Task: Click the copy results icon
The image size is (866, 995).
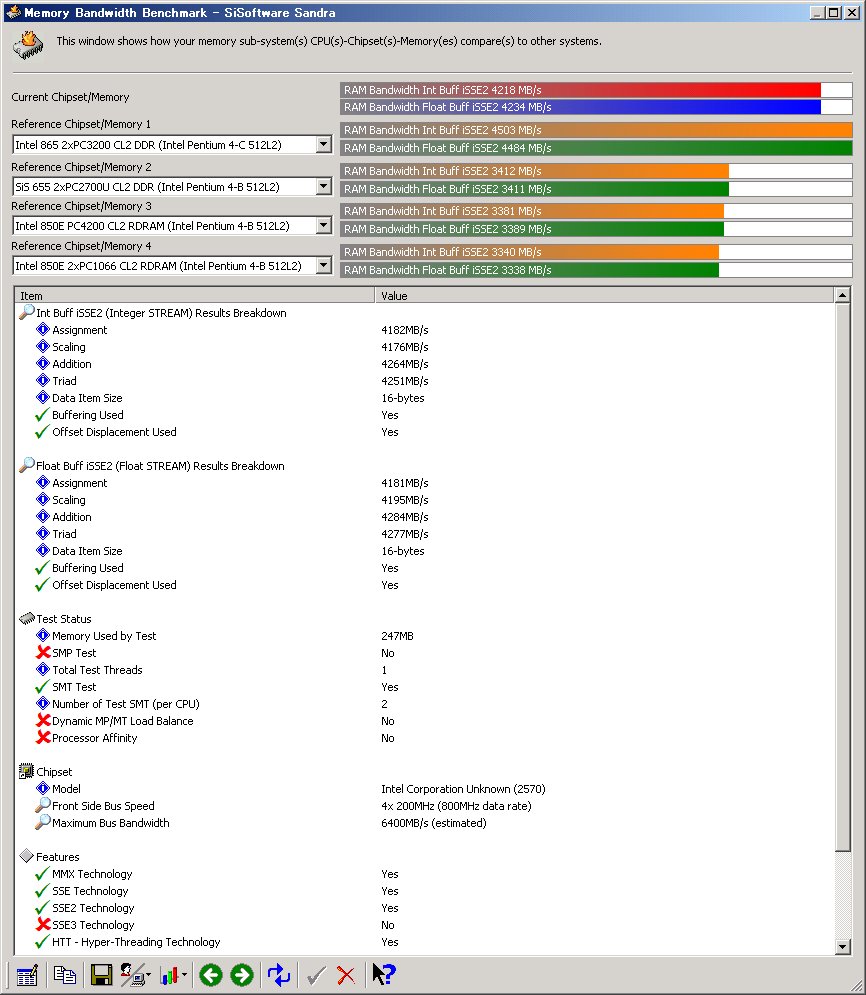Action: click(65, 975)
